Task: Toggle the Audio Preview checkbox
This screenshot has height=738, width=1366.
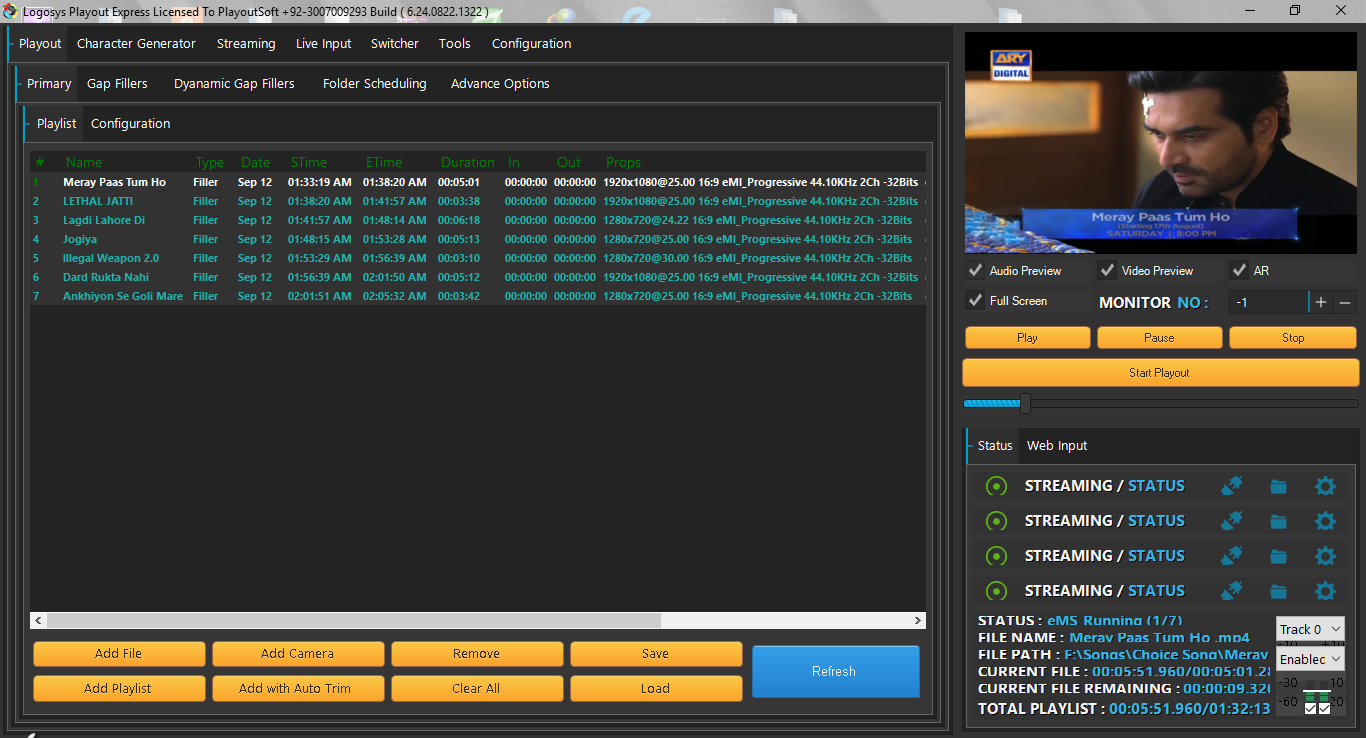Action: coord(975,271)
